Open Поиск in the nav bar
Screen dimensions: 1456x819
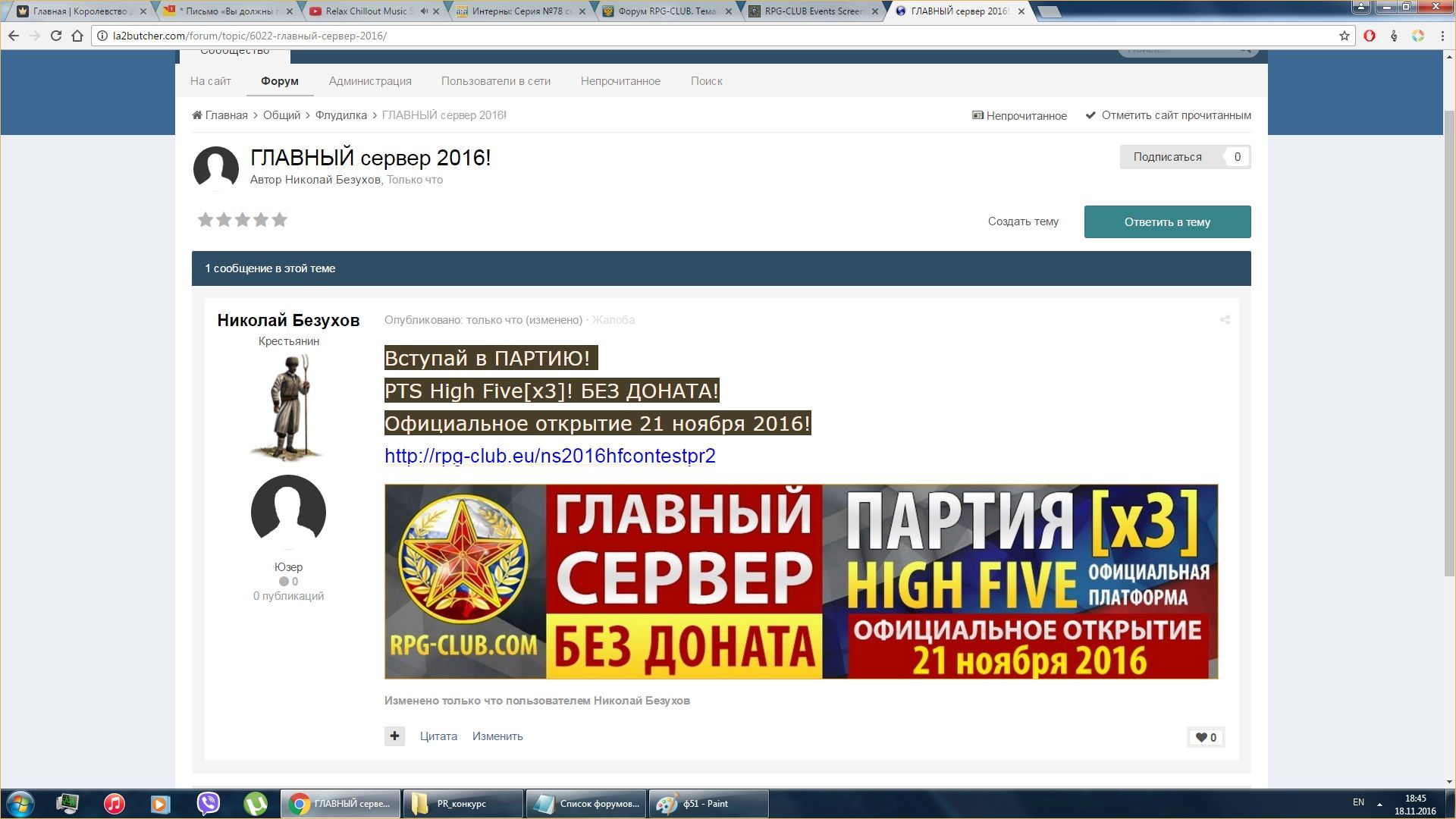tap(707, 81)
